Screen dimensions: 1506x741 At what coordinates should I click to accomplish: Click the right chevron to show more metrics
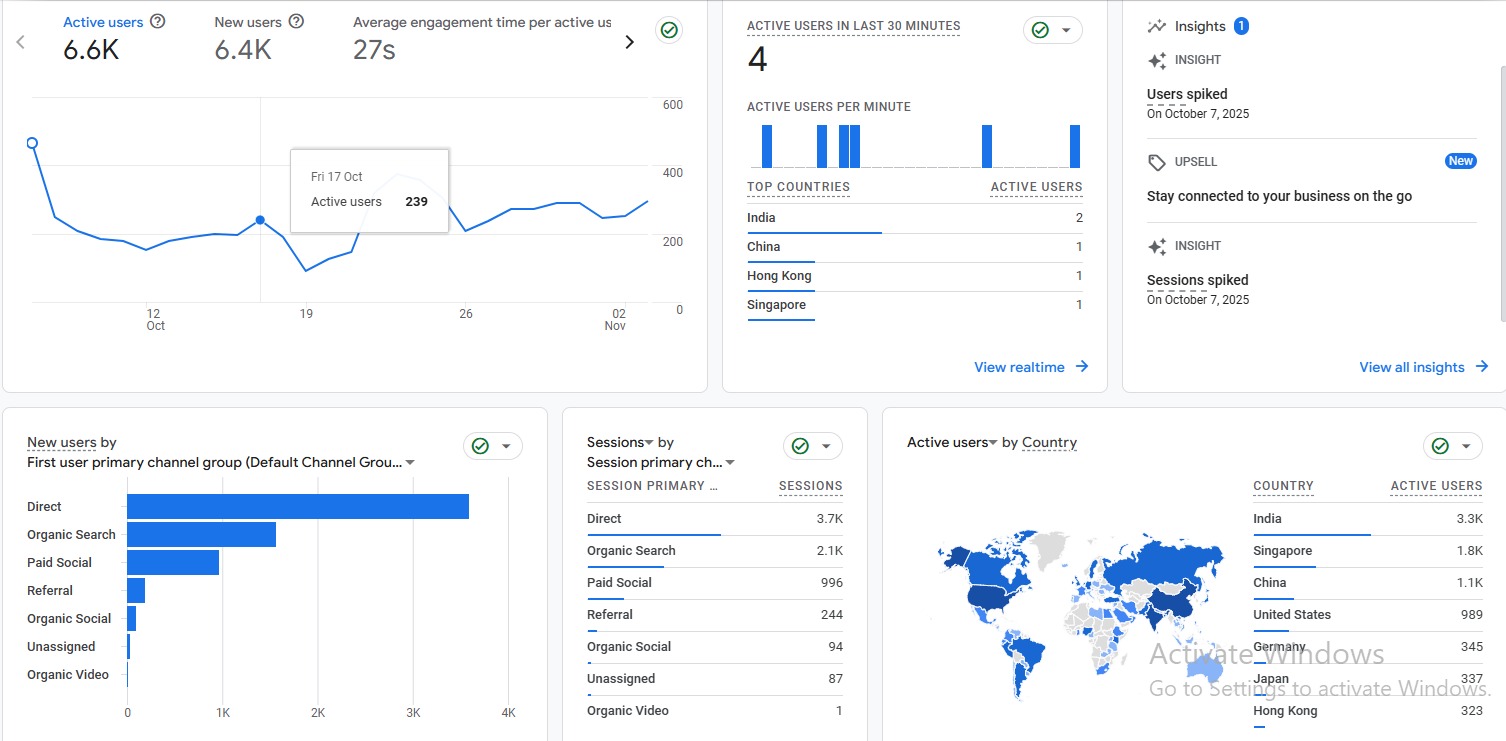pos(629,42)
